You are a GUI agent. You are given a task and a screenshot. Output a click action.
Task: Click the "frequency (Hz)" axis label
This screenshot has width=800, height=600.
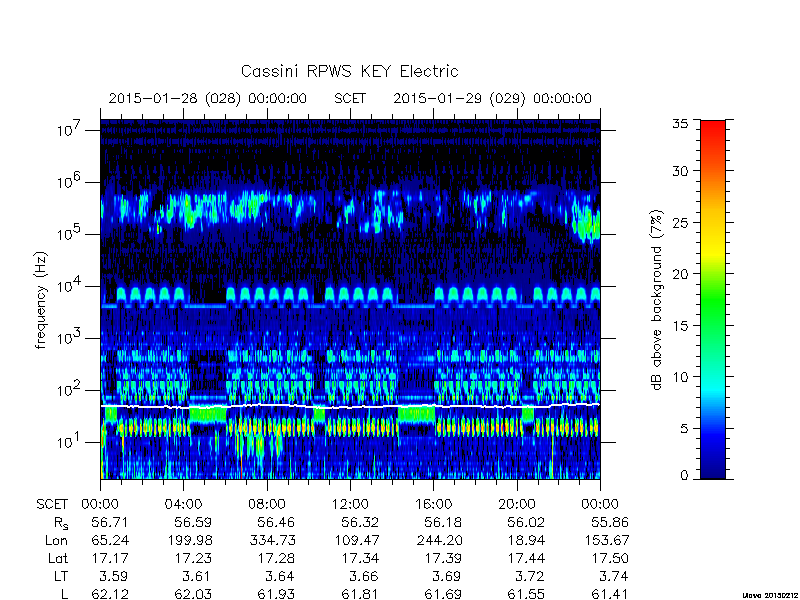[41, 300]
